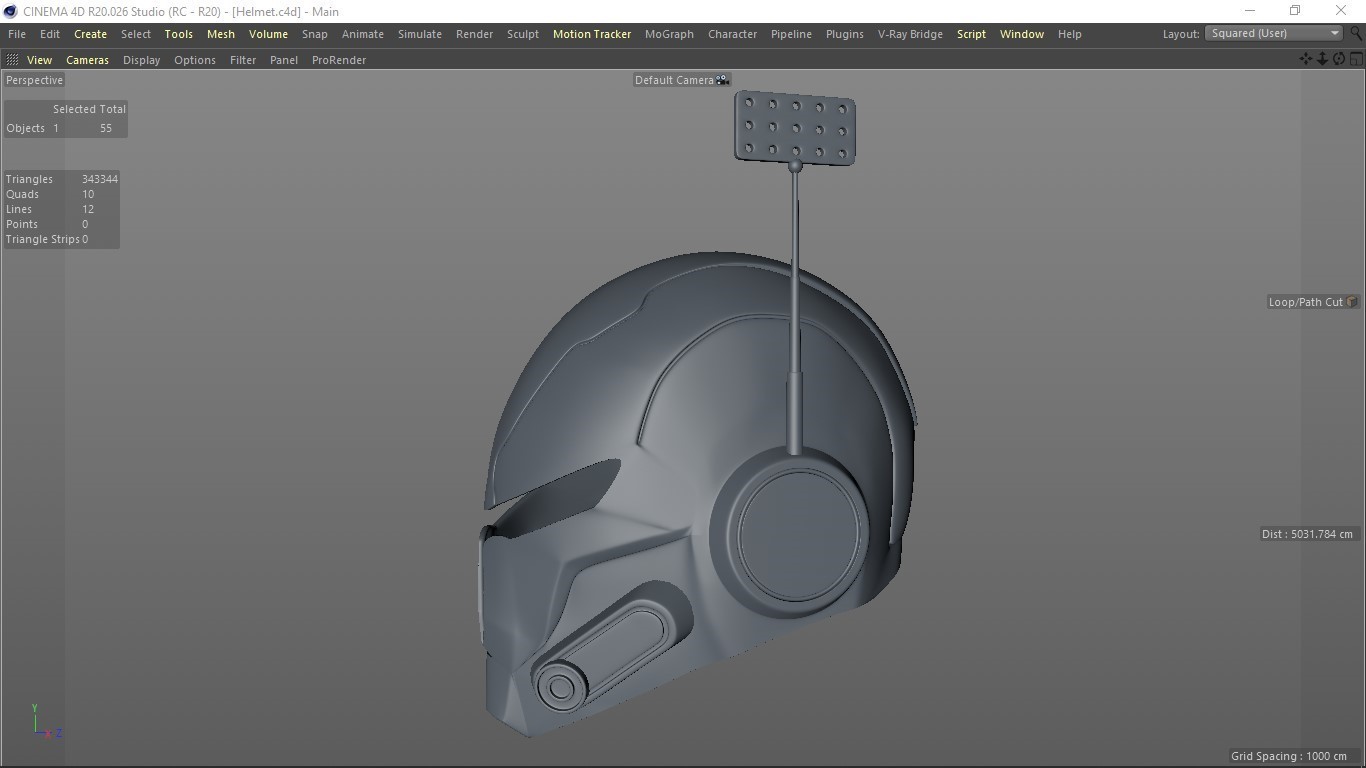Image resolution: width=1366 pixels, height=768 pixels.
Task: Click the dotted grip handle left of View
Action: (x=12, y=60)
